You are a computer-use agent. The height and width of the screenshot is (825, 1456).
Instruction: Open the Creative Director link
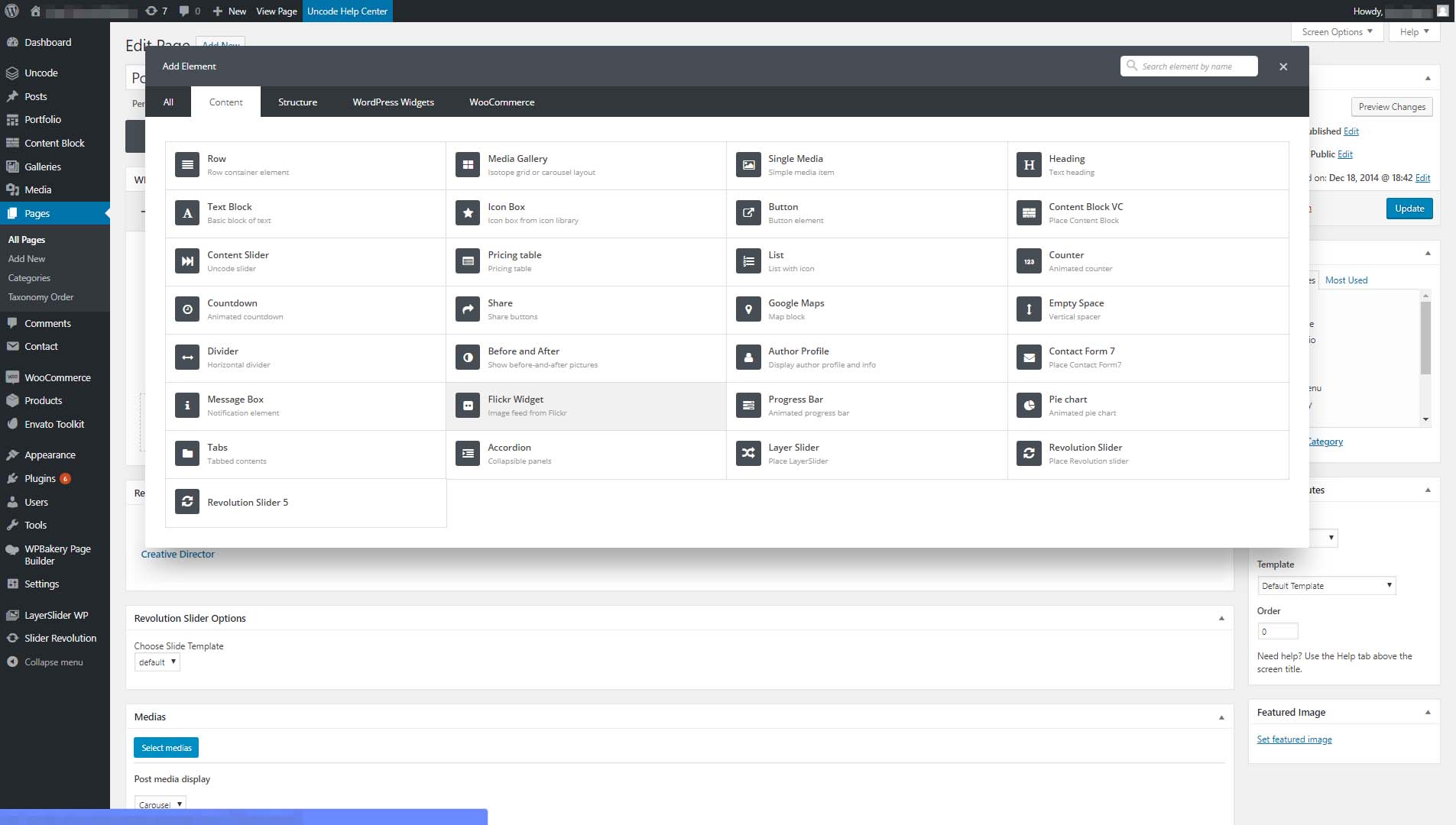click(x=177, y=555)
